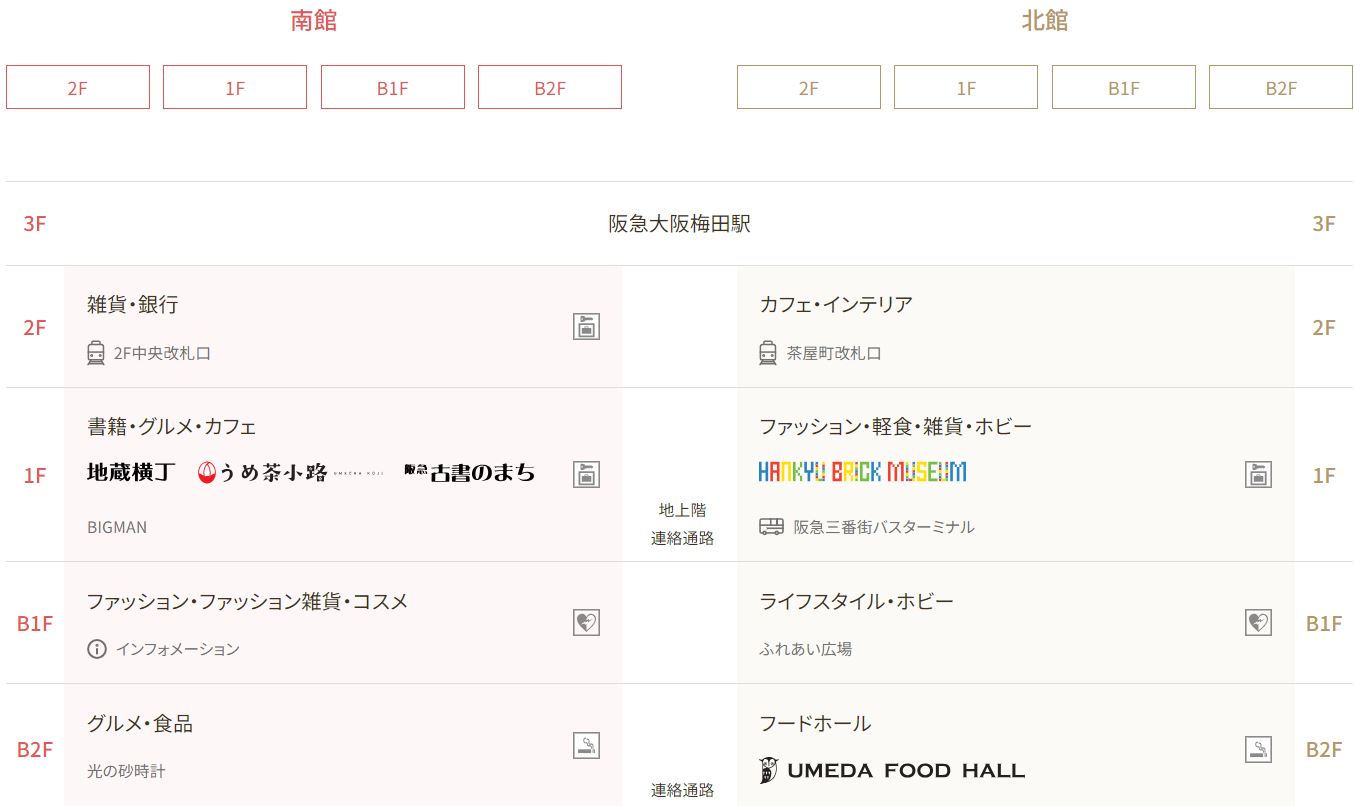Click the smoking area icon on South B2F
Viewport: 1354px width, 806px height.
586,745
